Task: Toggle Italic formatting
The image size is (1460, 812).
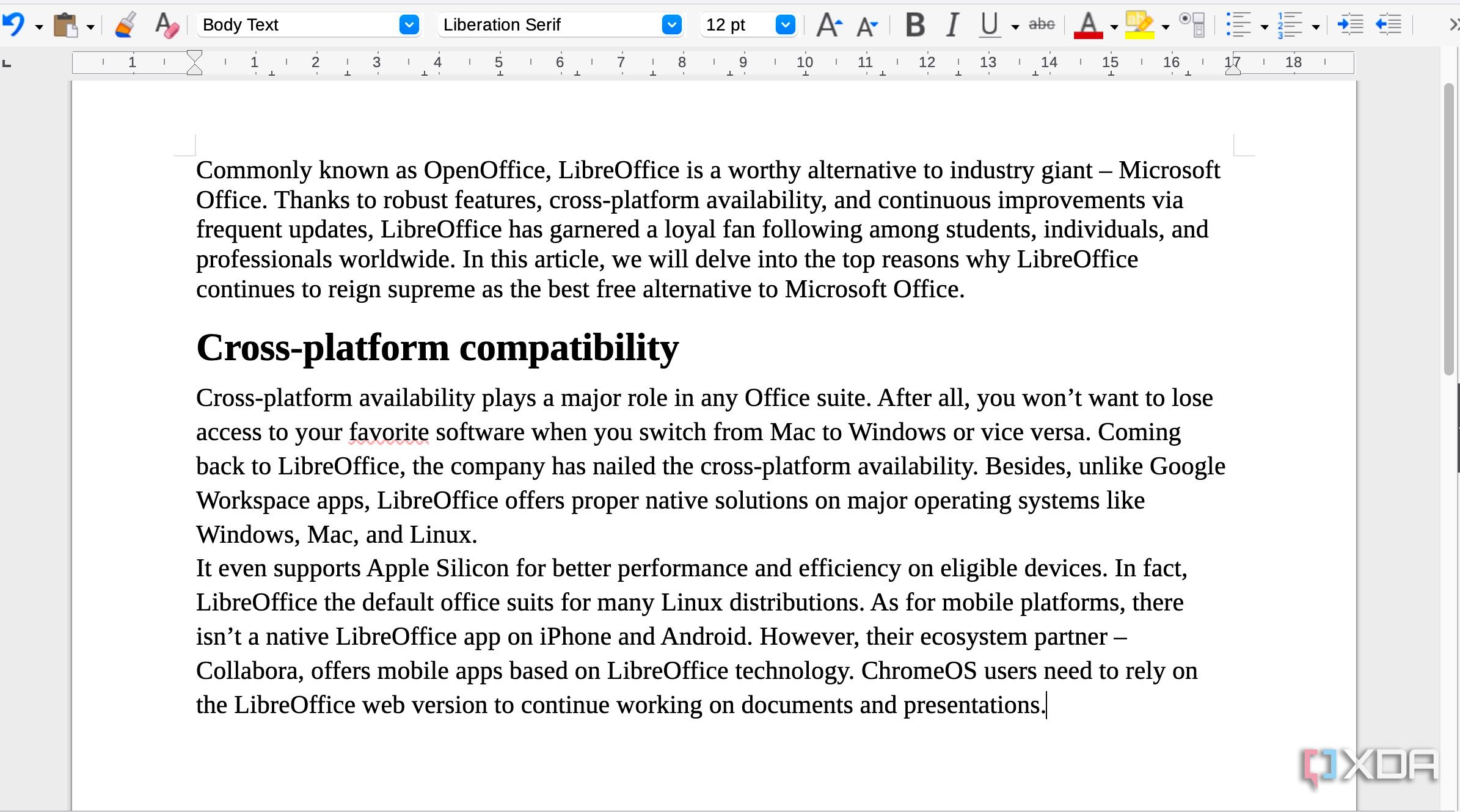Action: [x=952, y=25]
